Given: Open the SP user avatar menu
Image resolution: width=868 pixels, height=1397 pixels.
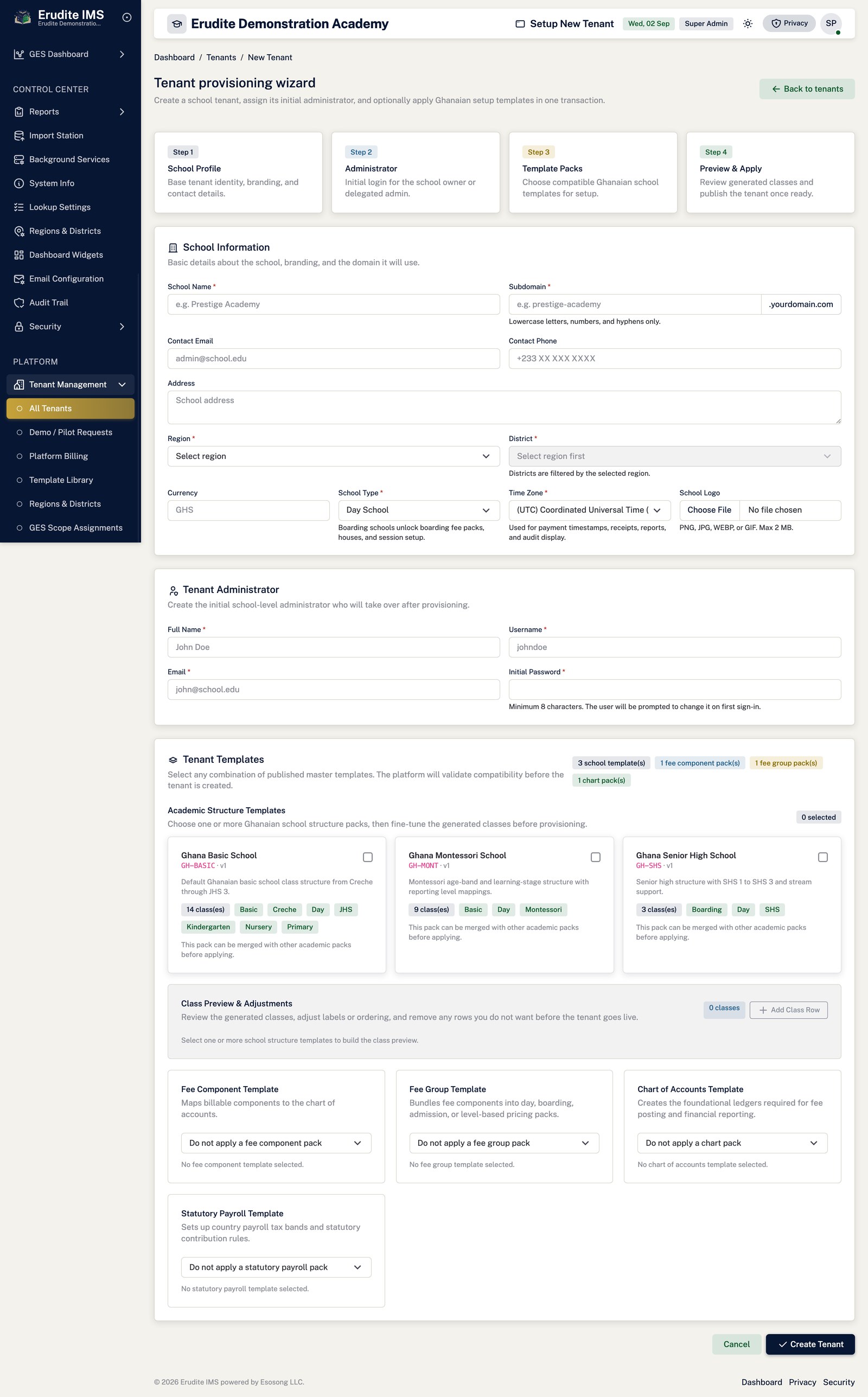Looking at the screenshot, I should [831, 23].
